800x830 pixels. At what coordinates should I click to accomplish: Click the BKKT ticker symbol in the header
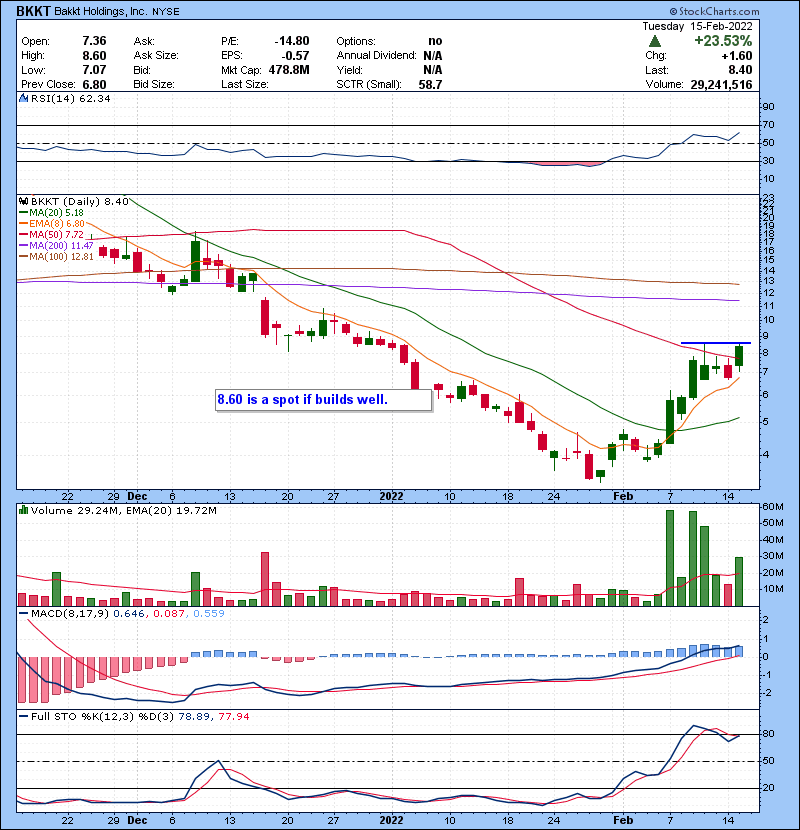(33, 11)
